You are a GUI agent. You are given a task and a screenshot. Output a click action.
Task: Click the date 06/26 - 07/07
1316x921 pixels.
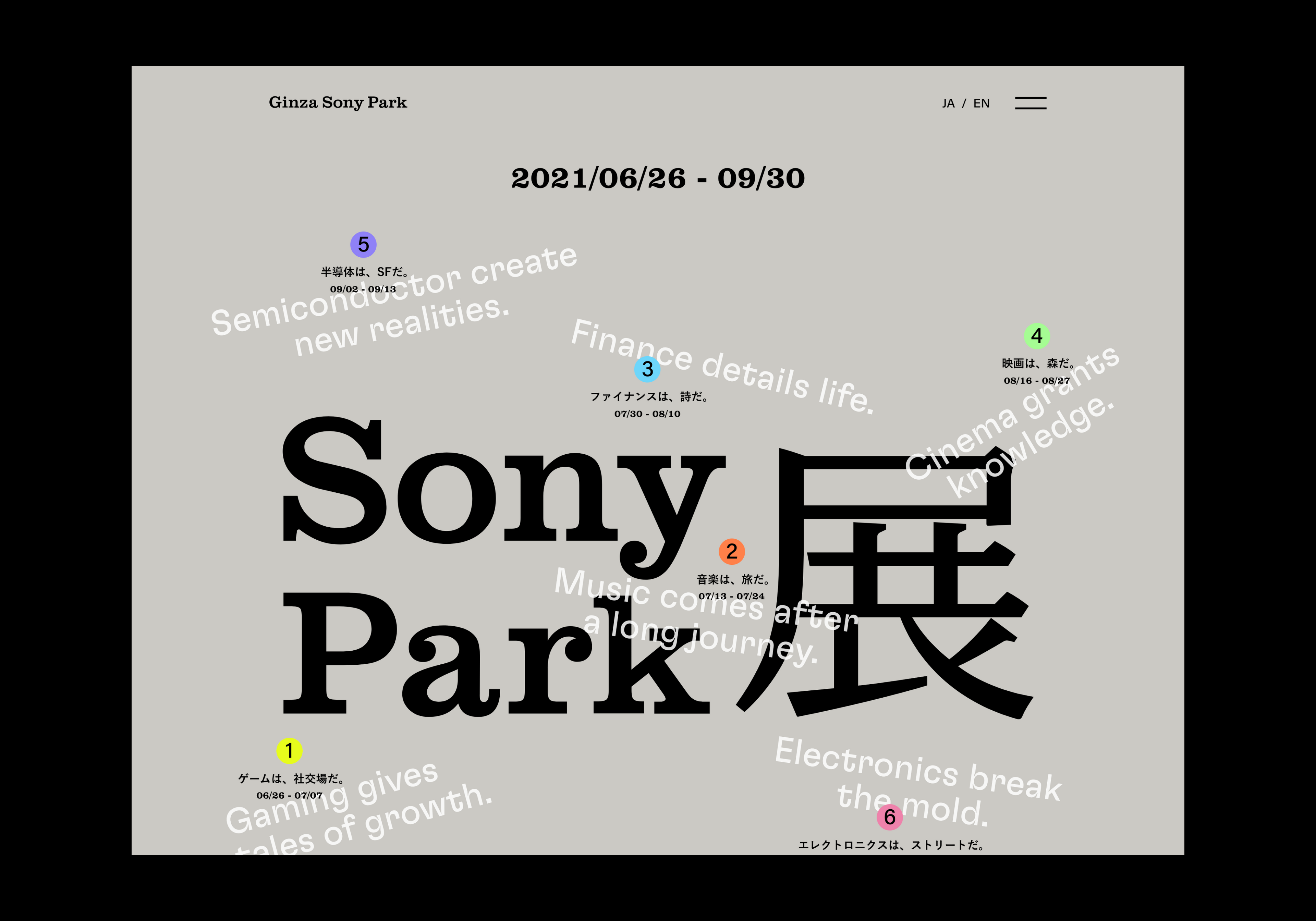coord(290,796)
